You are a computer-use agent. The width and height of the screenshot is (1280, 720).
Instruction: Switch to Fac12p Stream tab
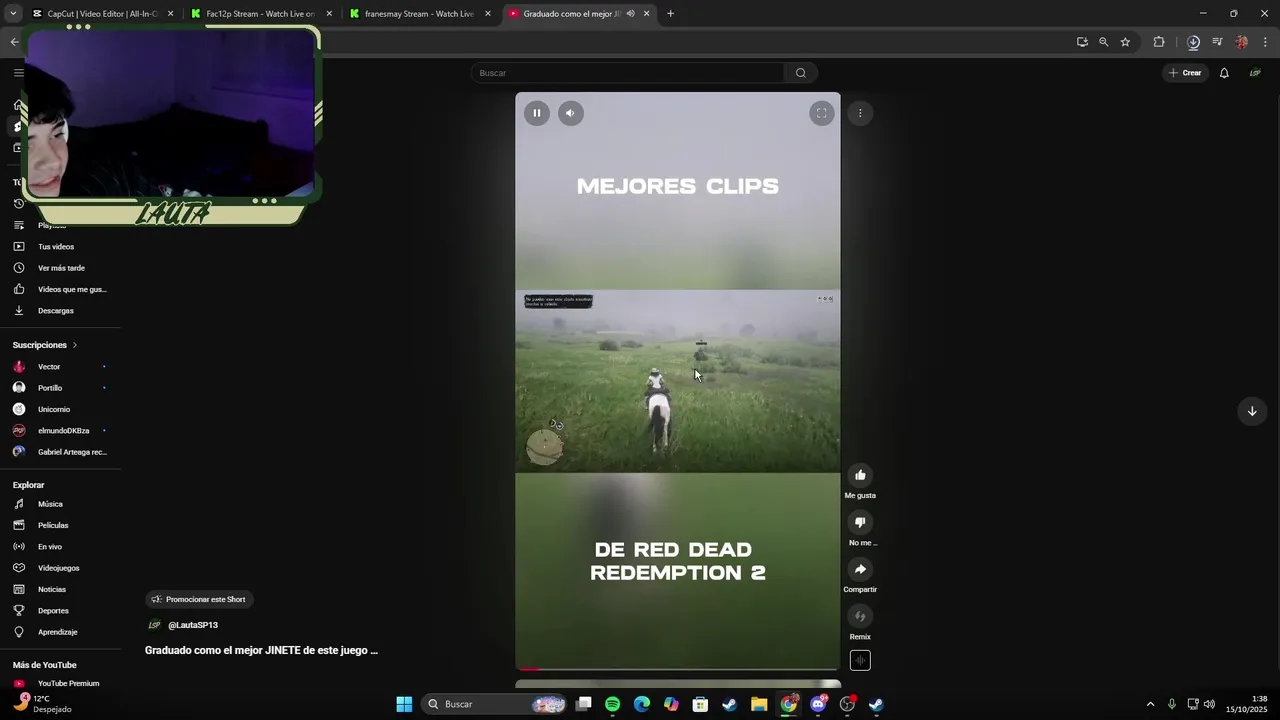[260, 14]
